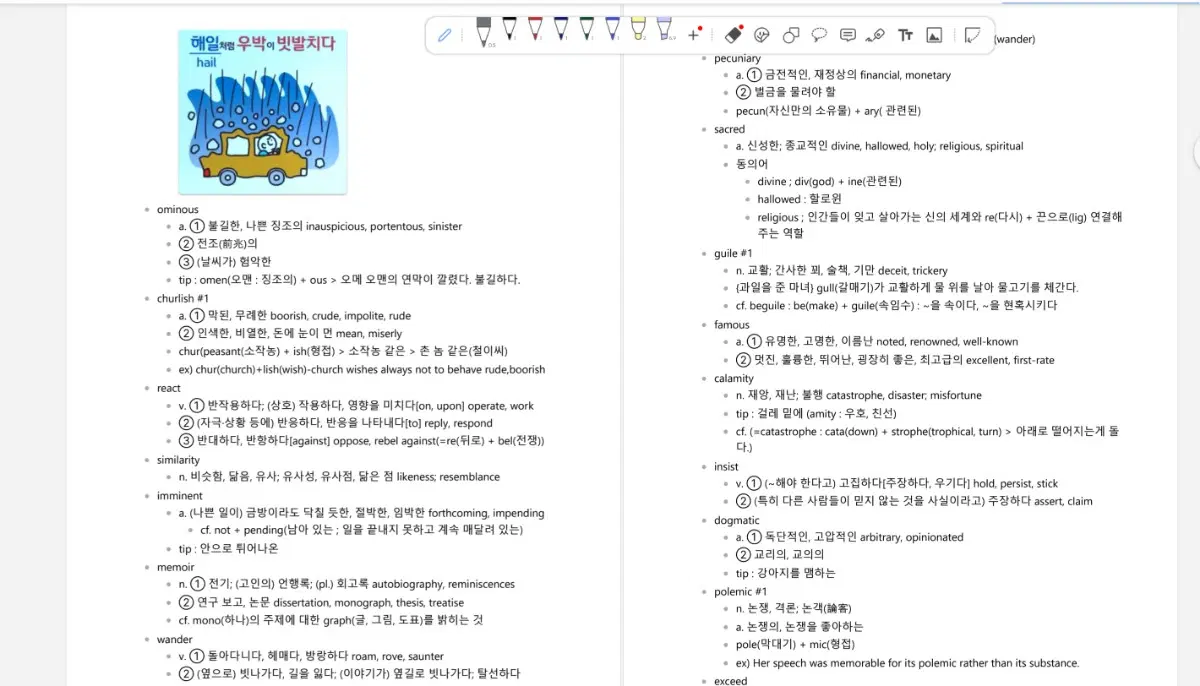The width and height of the screenshot is (1200, 686).
Task: Click line with 'oppose, rebel against'
Action: click(x=362, y=441)
